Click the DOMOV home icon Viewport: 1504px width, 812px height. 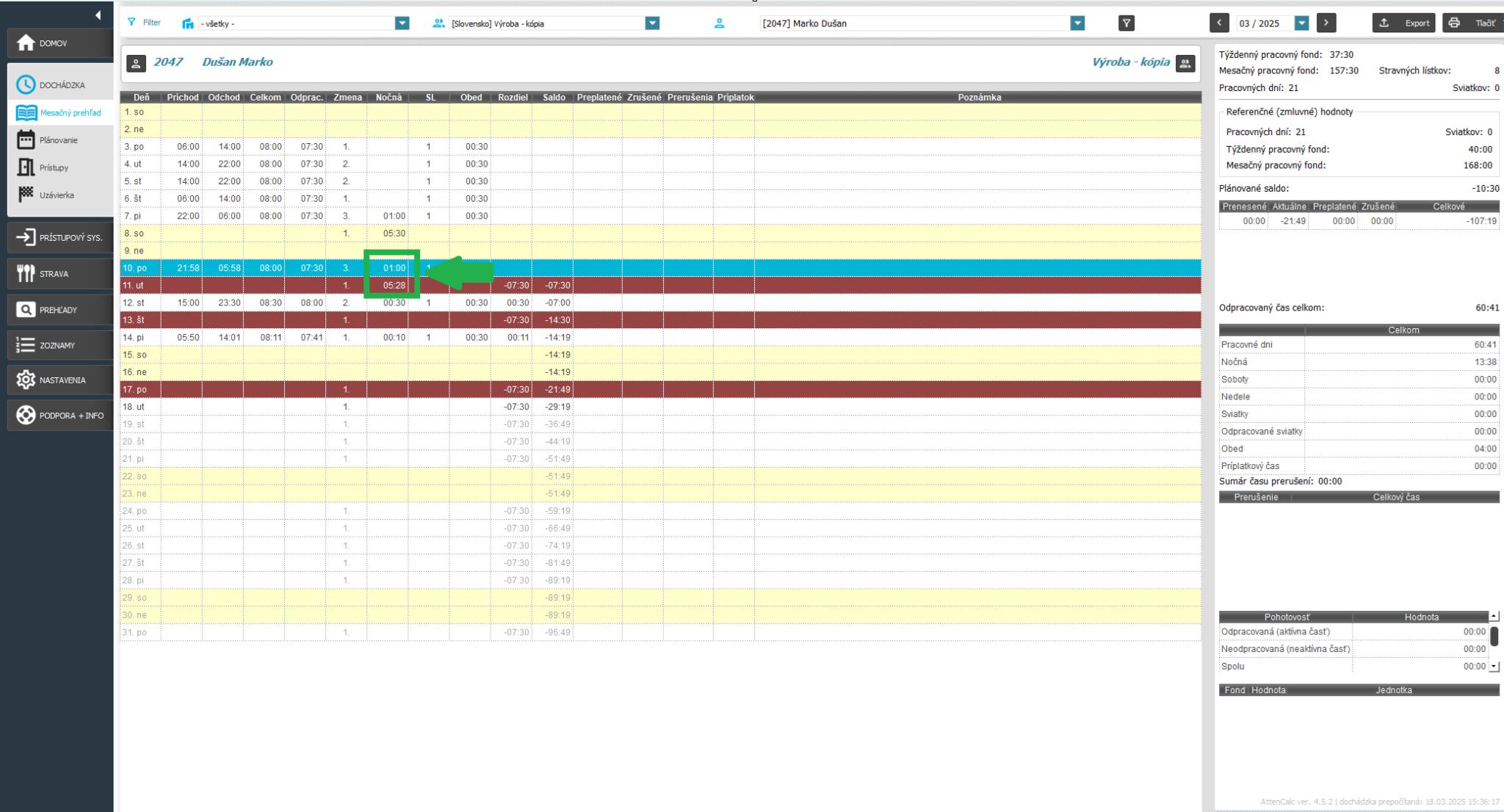(26, 43)
